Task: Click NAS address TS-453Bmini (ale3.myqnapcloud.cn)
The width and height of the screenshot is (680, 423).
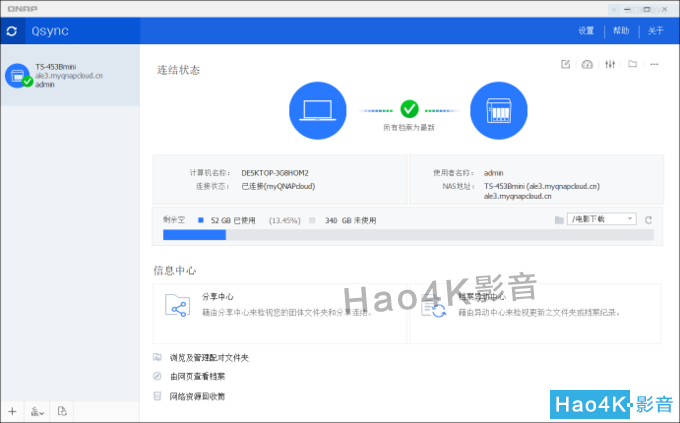Action: click(x=542, y=186)
